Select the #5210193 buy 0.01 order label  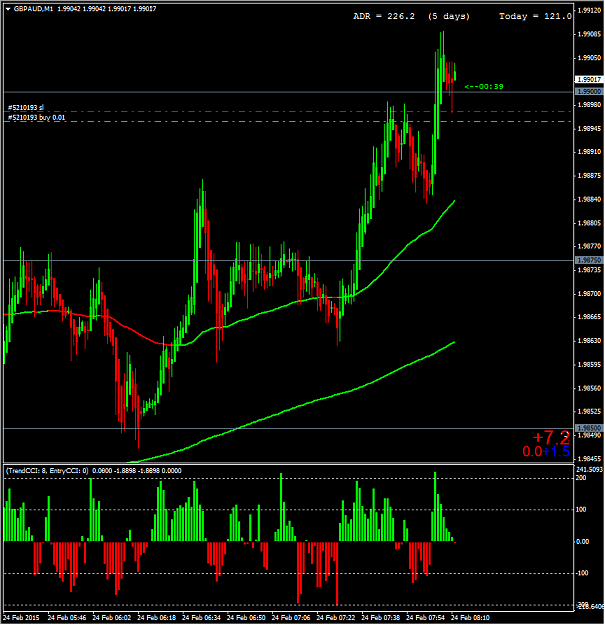click(36, 118)
